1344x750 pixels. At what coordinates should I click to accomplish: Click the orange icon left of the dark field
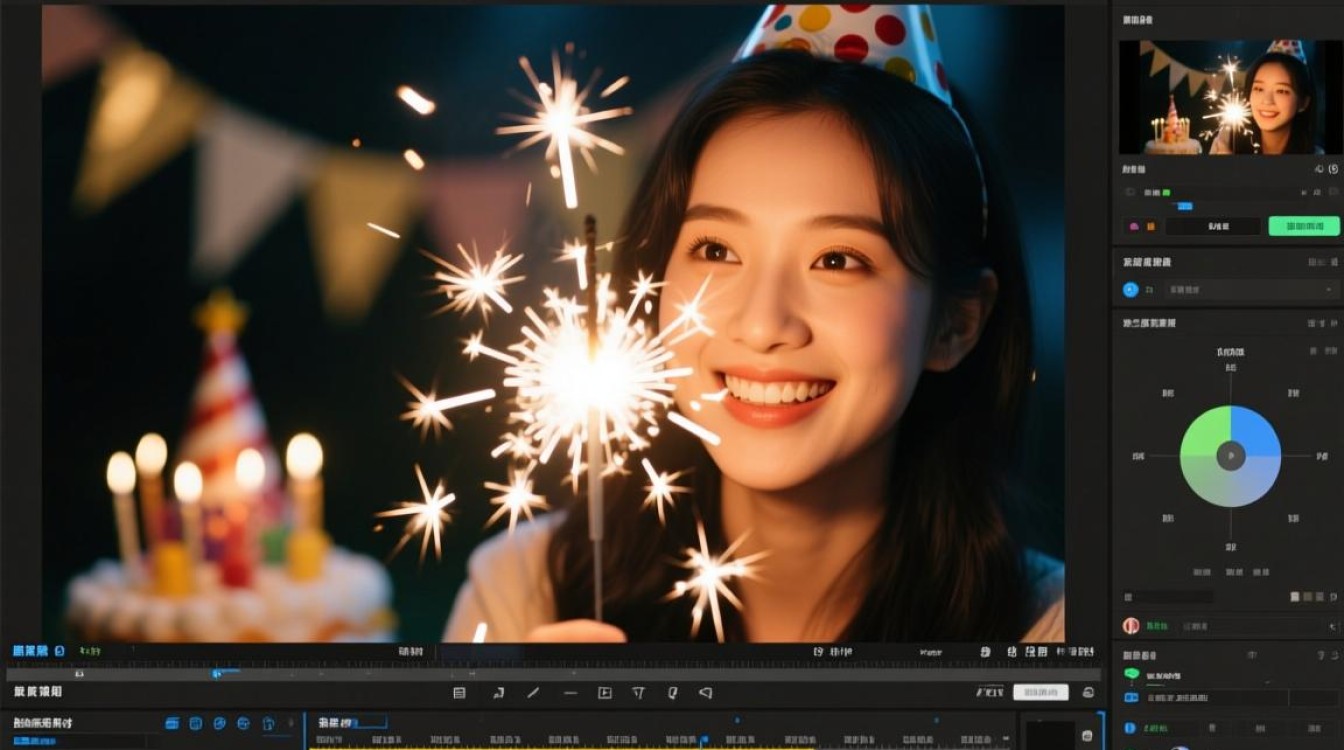click(x=1152, y=227)
